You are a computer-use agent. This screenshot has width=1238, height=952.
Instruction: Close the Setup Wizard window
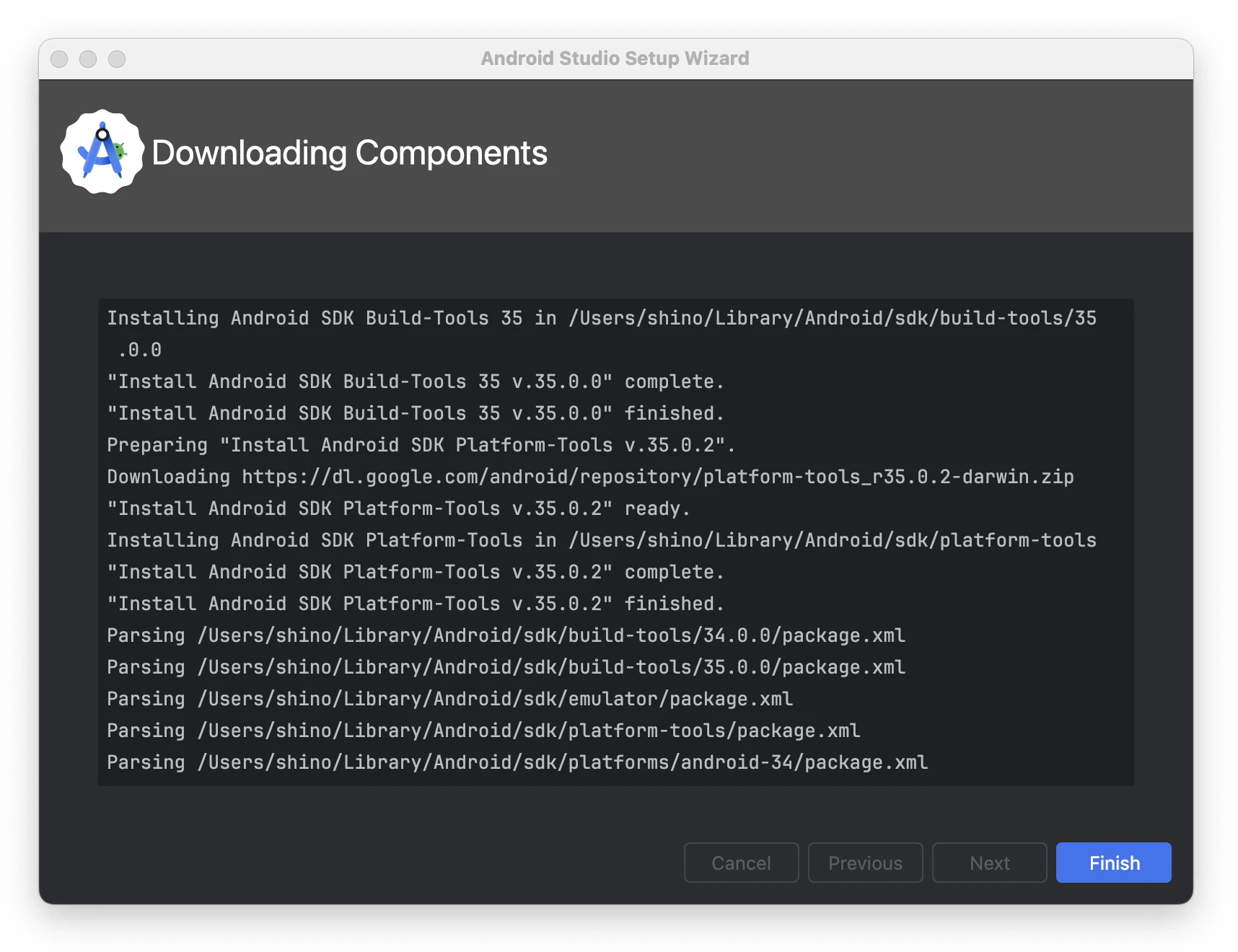[x=59, y=59]
